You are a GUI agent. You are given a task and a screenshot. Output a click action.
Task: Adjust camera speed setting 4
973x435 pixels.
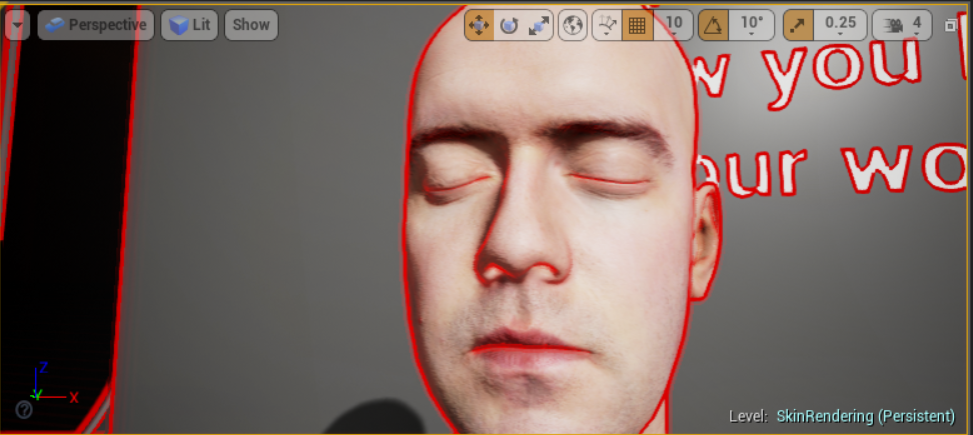(902, 25)
